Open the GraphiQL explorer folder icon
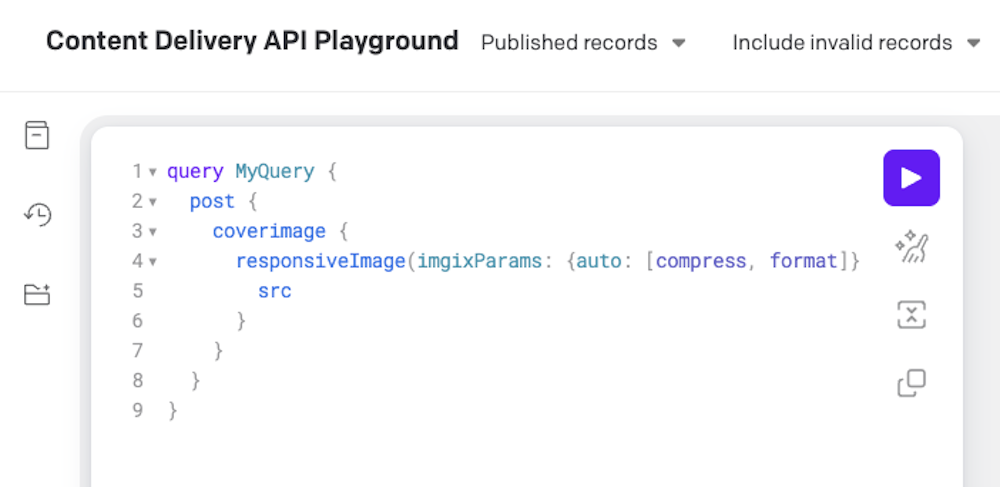1000x487 pixels. [x=37, y=294]
